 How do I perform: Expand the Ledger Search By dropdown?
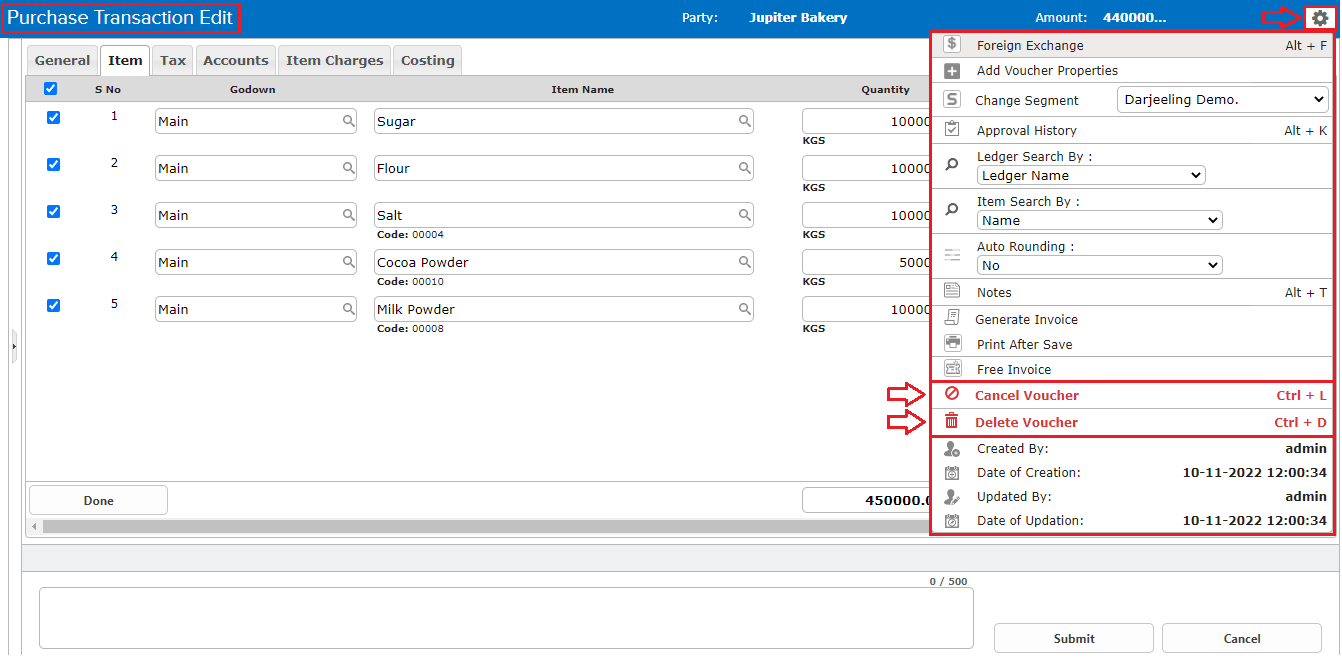click(x=1090, y=175)
